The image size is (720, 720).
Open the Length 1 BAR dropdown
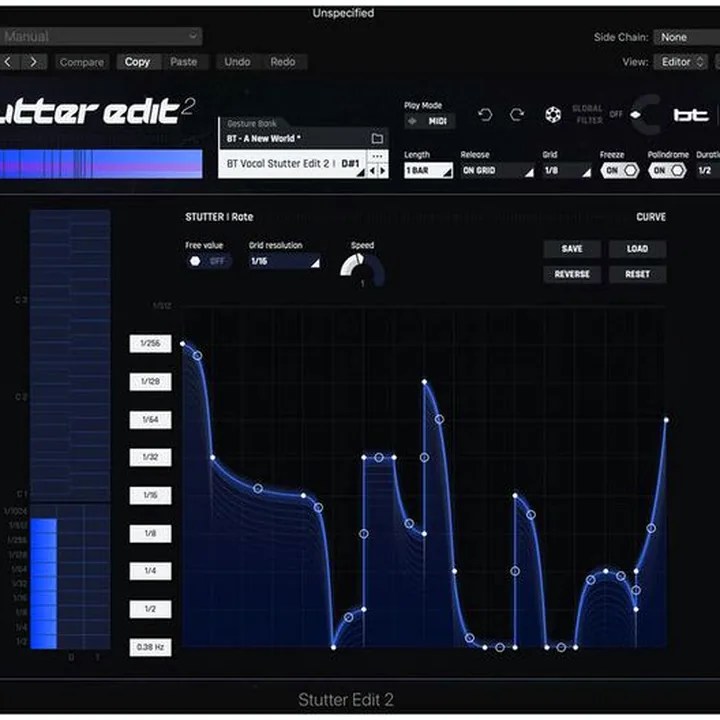(x=428, y=171)
